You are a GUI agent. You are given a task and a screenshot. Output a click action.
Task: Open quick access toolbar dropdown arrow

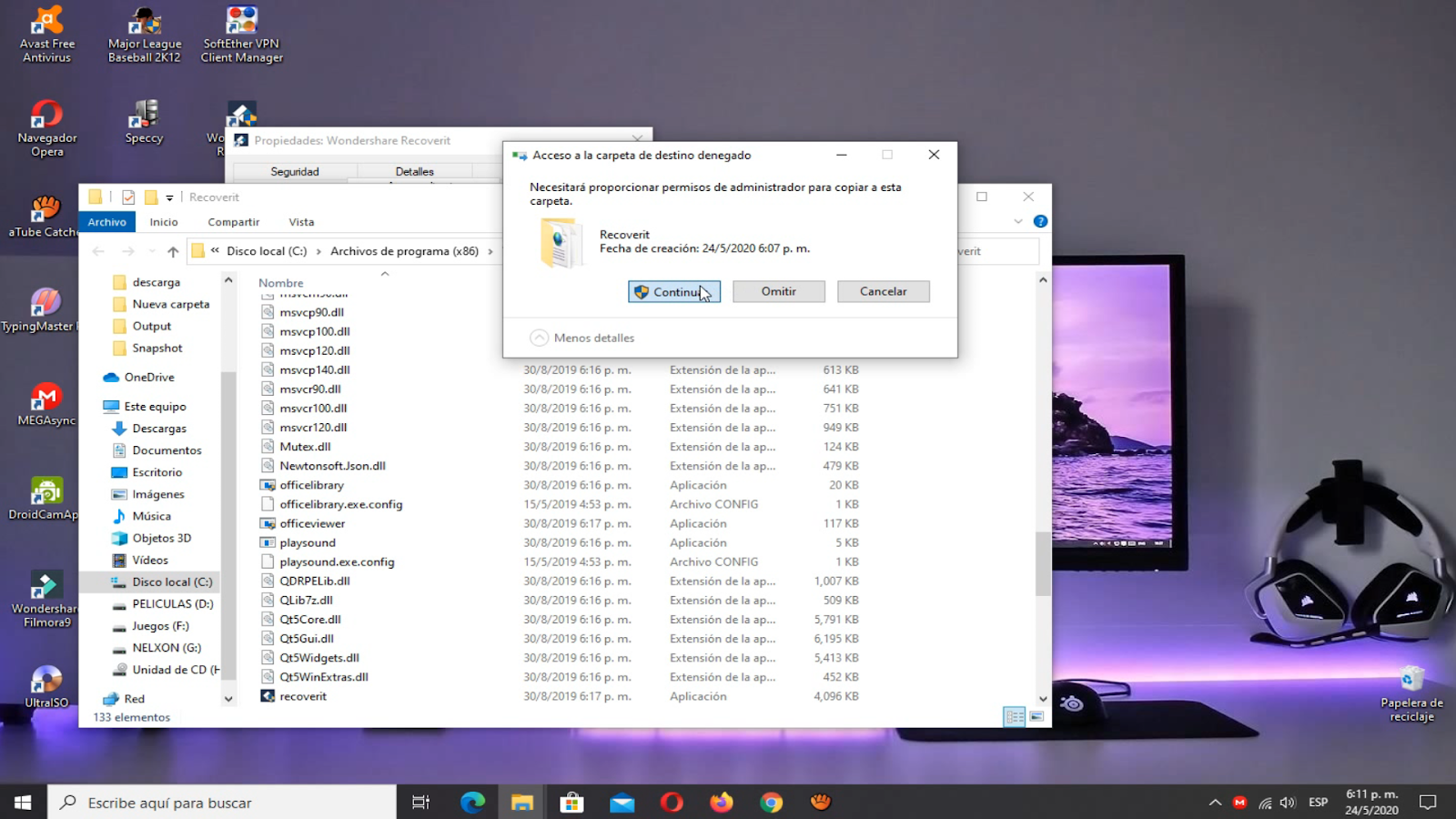pos(169,197)
